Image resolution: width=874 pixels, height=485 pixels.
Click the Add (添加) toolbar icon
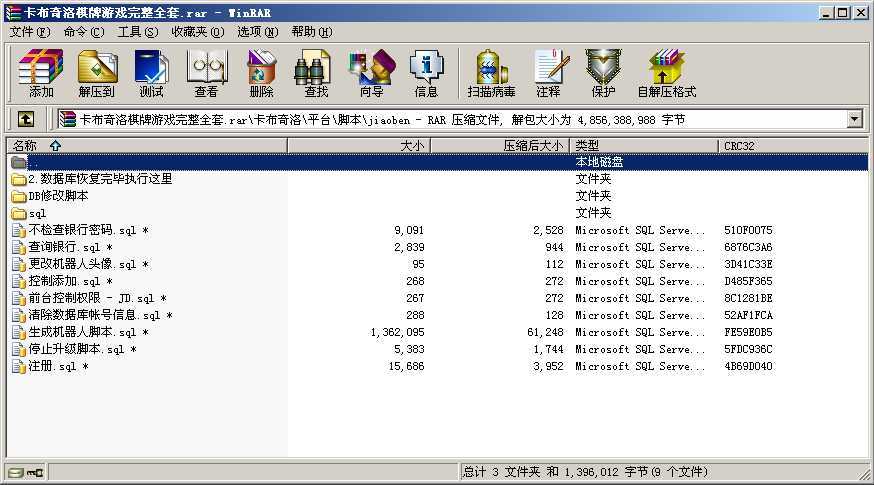[41, 73]
